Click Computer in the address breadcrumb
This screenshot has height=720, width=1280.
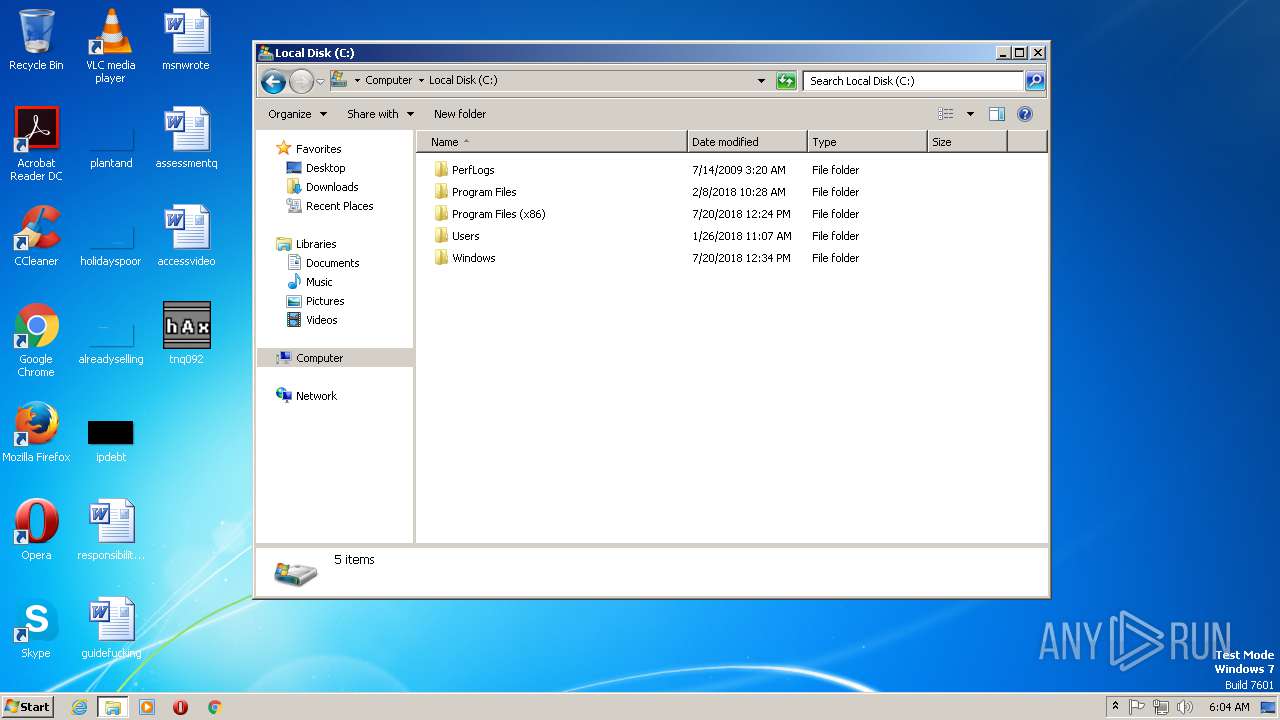[388, 80]
